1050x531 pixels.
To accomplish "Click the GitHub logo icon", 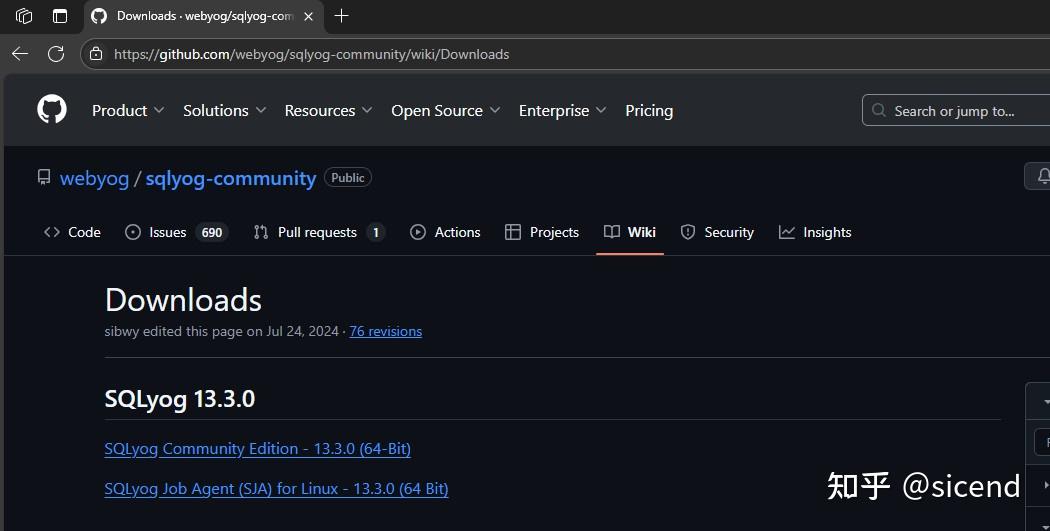I will (x=52, y=110).
